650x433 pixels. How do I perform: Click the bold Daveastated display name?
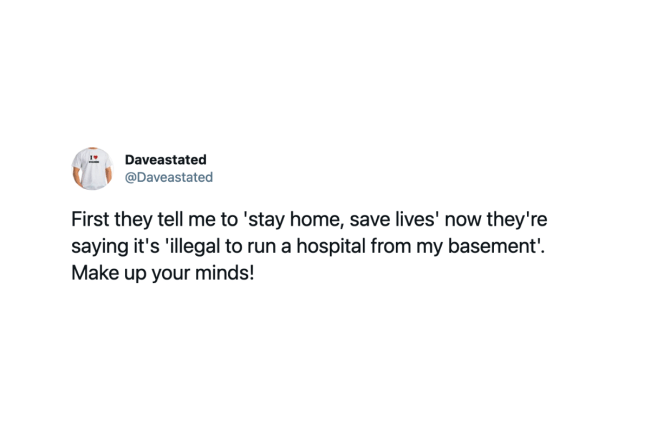[165, 159]
